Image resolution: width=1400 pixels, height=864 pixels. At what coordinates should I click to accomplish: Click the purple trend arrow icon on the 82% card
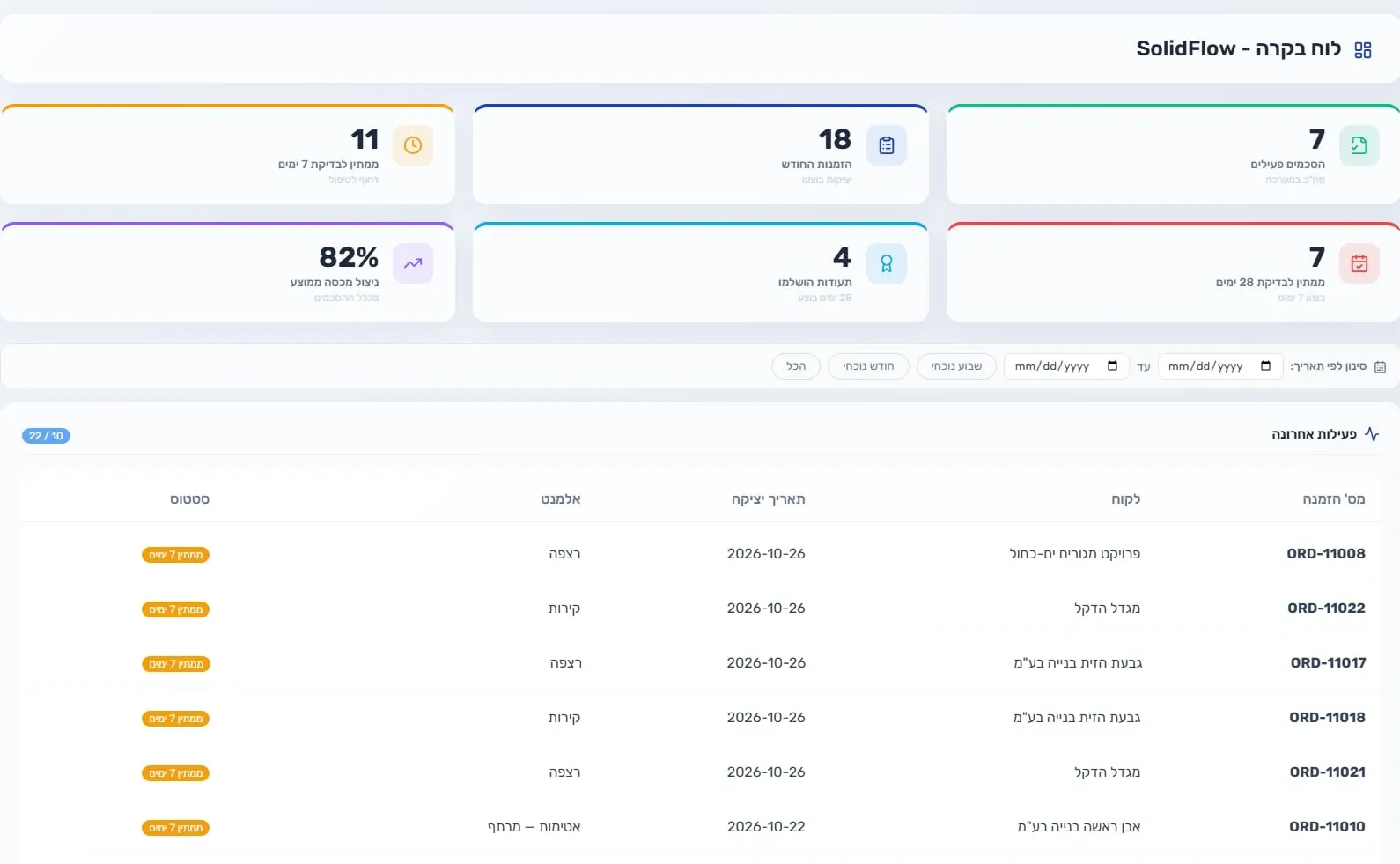point(413,263)
